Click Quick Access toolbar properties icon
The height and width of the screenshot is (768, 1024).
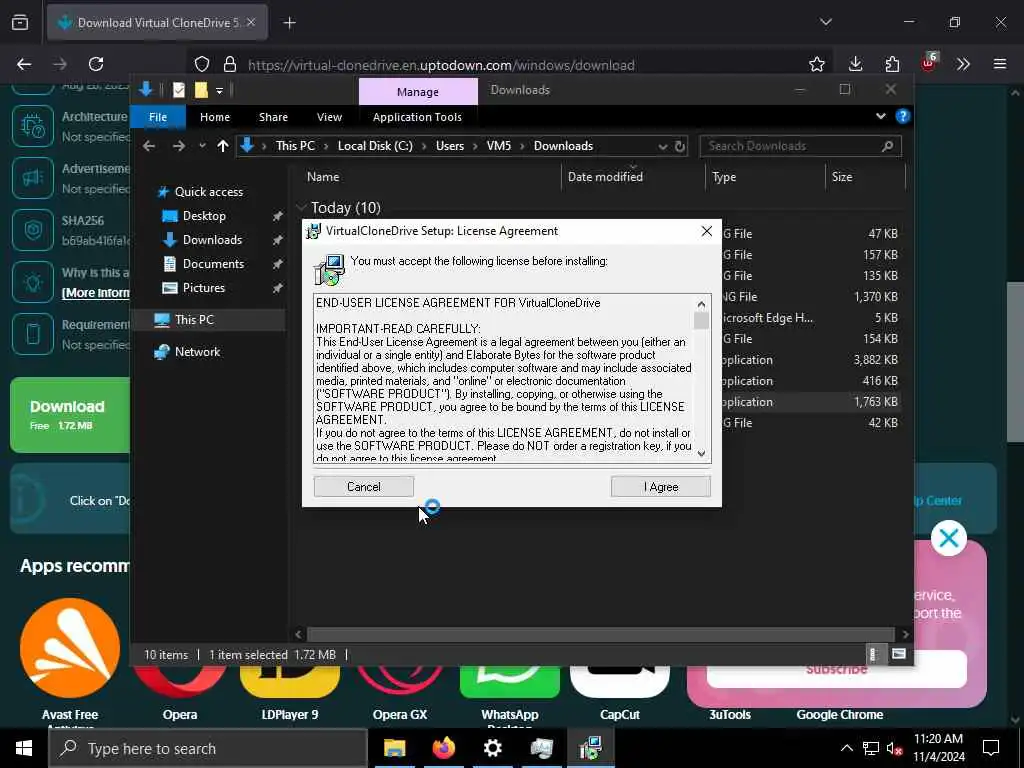coord(178,90)
